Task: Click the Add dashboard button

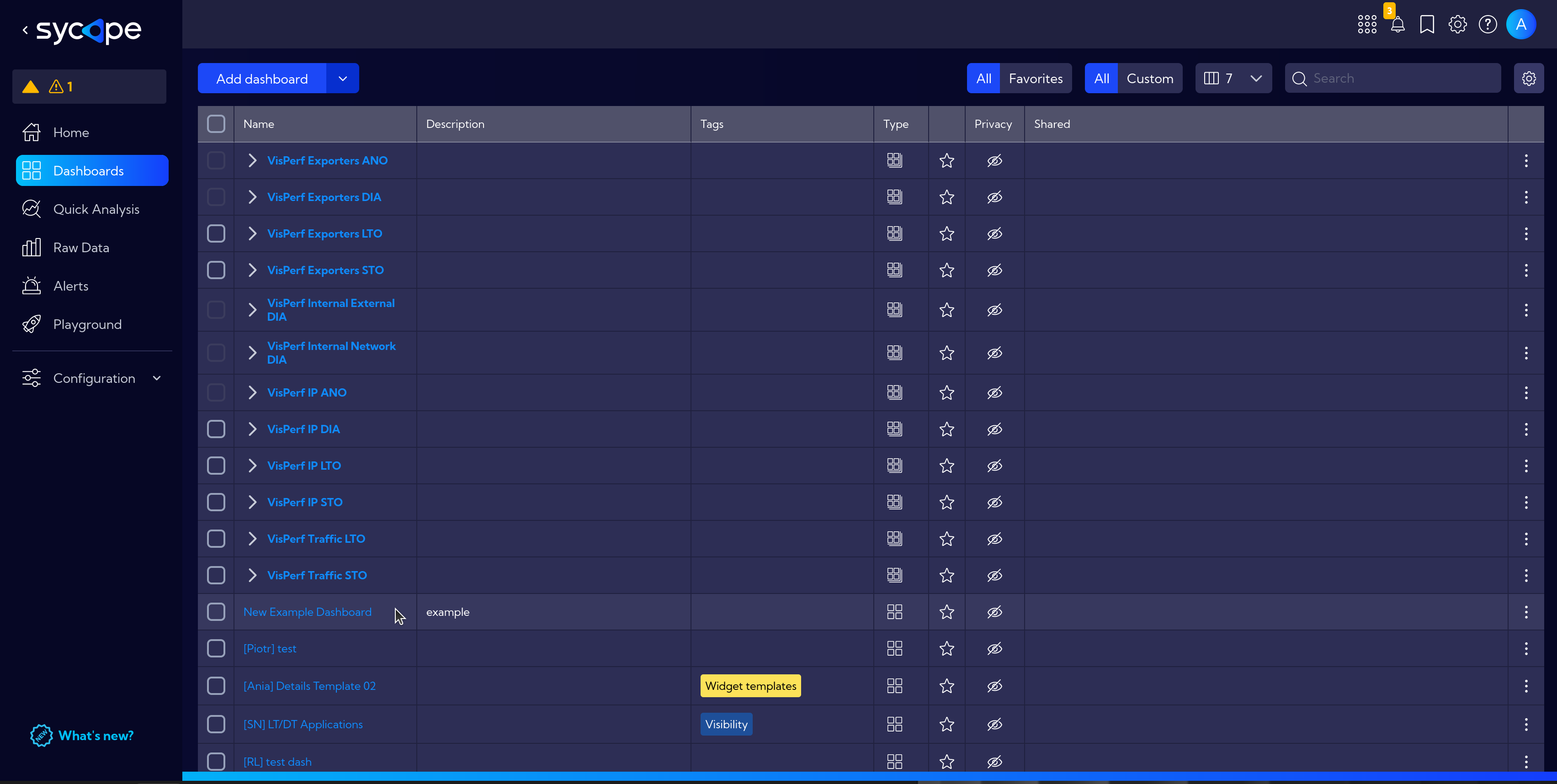Action: click(x=262, y=78)
